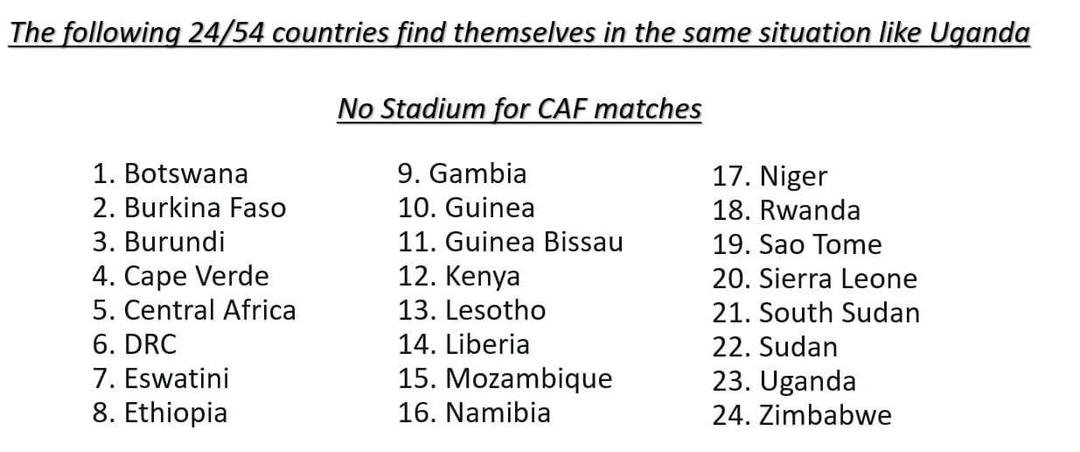Click the DRC entry
Image resolution: width=1080 pixels, height=452 pixels.
click(135, 345)
